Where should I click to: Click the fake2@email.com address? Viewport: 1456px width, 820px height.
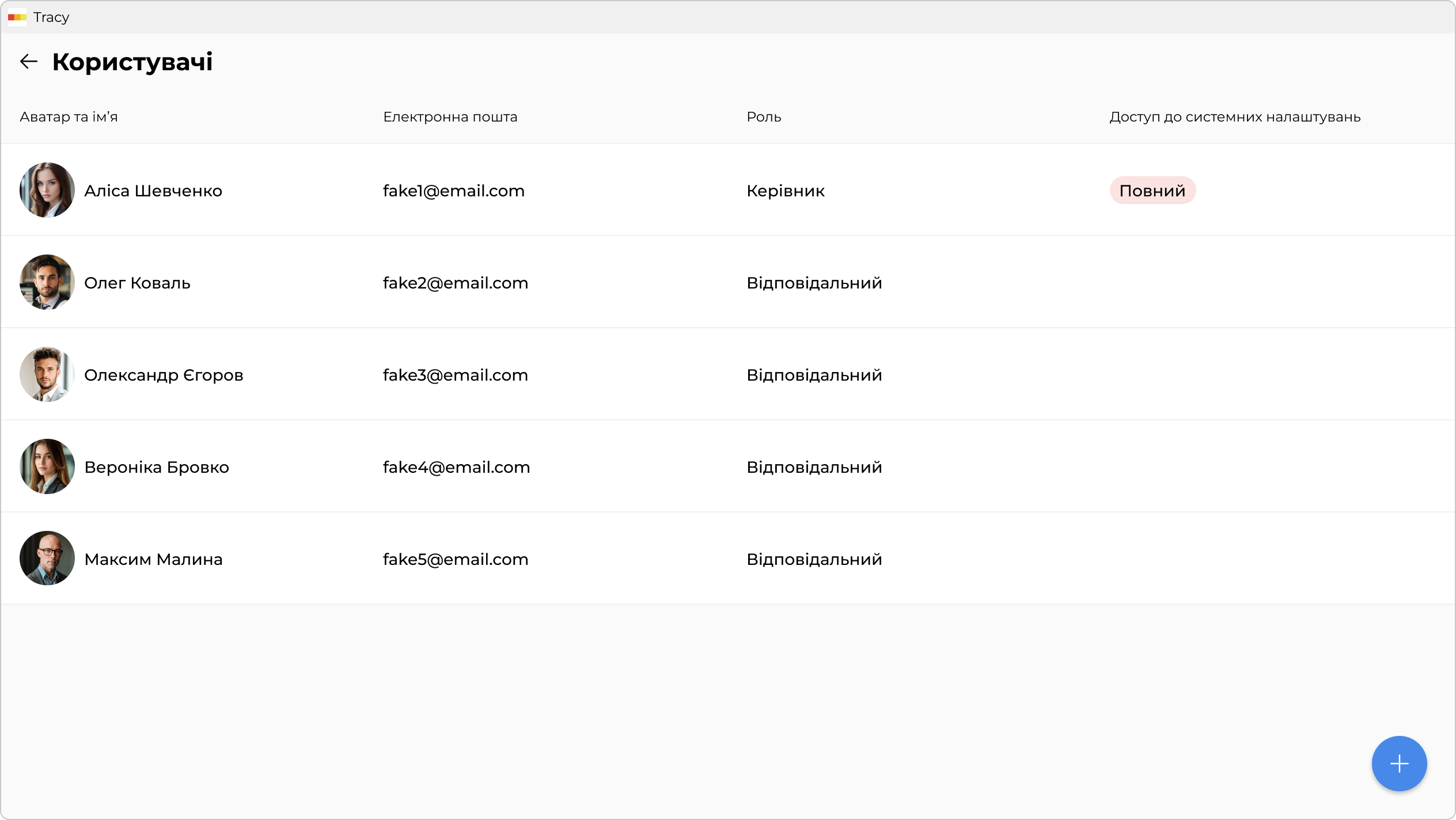click(x=455, y=283)
